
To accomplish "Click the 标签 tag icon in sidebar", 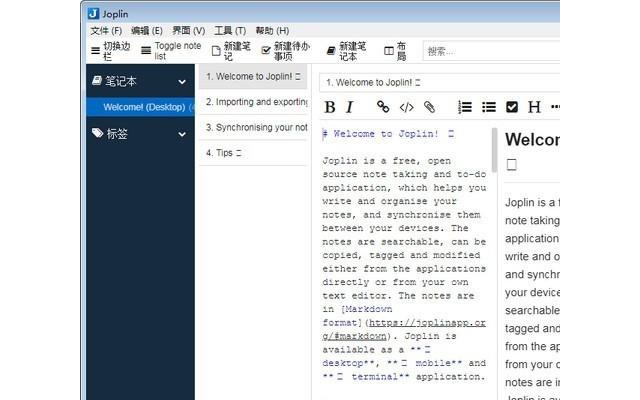I will (97, 133).
